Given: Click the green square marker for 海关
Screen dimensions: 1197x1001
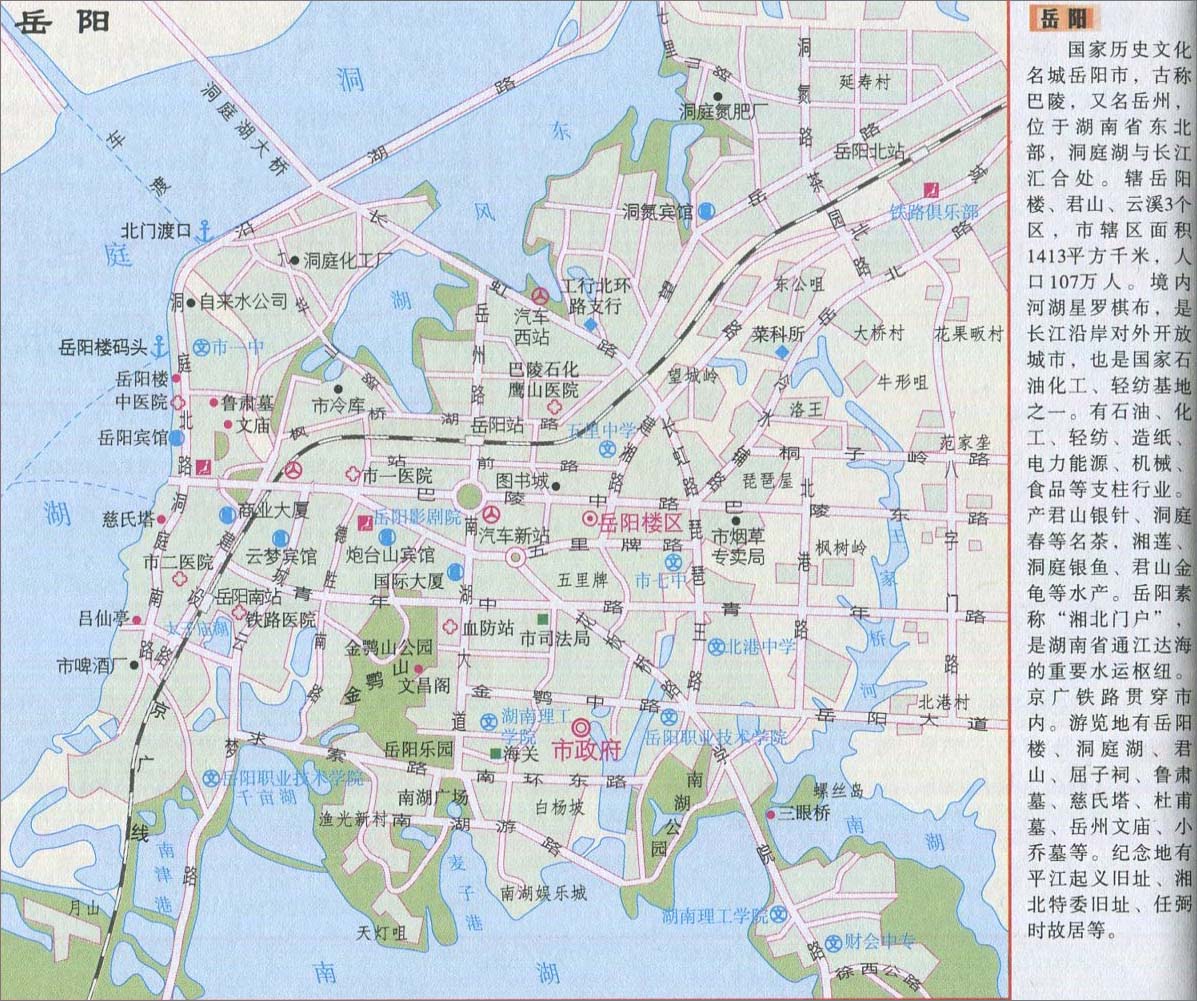Looking at the screenshot, I should coord(494,753).
